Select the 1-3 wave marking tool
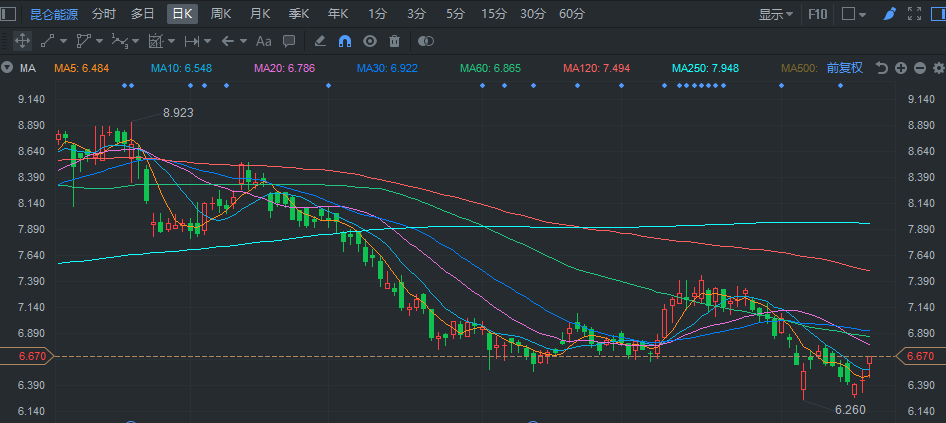Image resolution: width=946 pixels, height=423 pixels. pos(119,41)
